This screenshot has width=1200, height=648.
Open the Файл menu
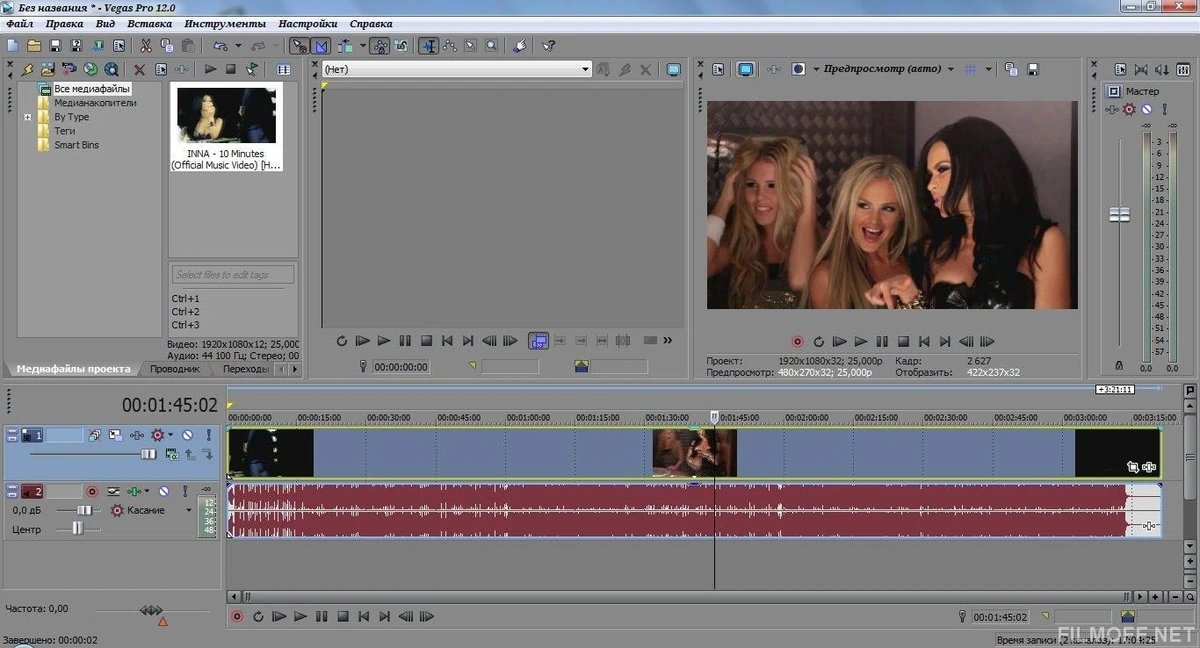tap(19, 23)
